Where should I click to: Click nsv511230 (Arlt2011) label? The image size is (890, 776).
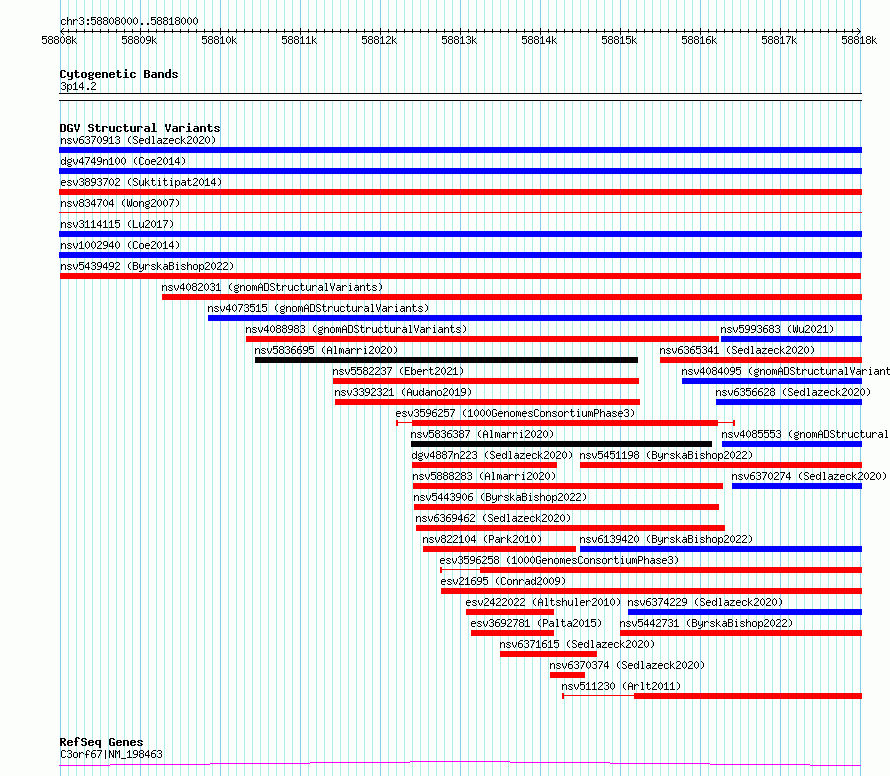[621, 686]
